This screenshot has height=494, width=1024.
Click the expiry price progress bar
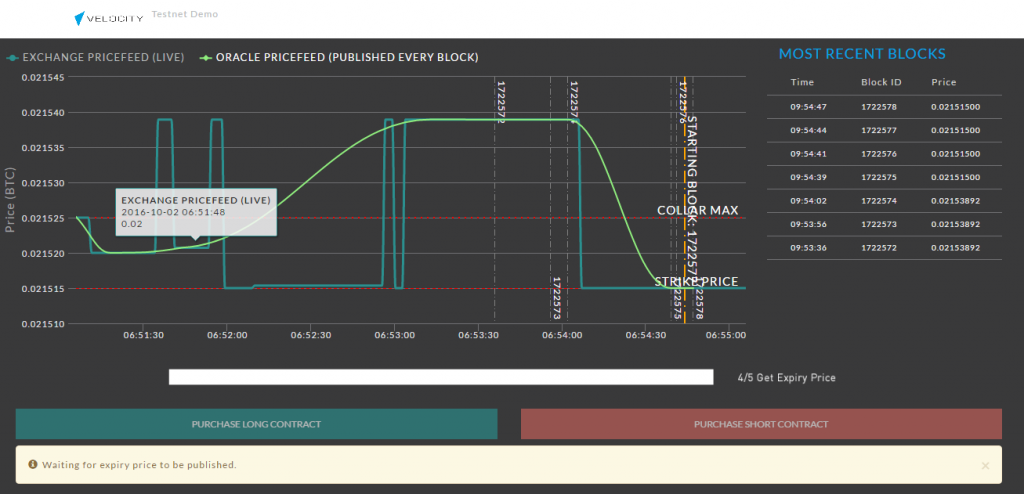tap(441, 377)
